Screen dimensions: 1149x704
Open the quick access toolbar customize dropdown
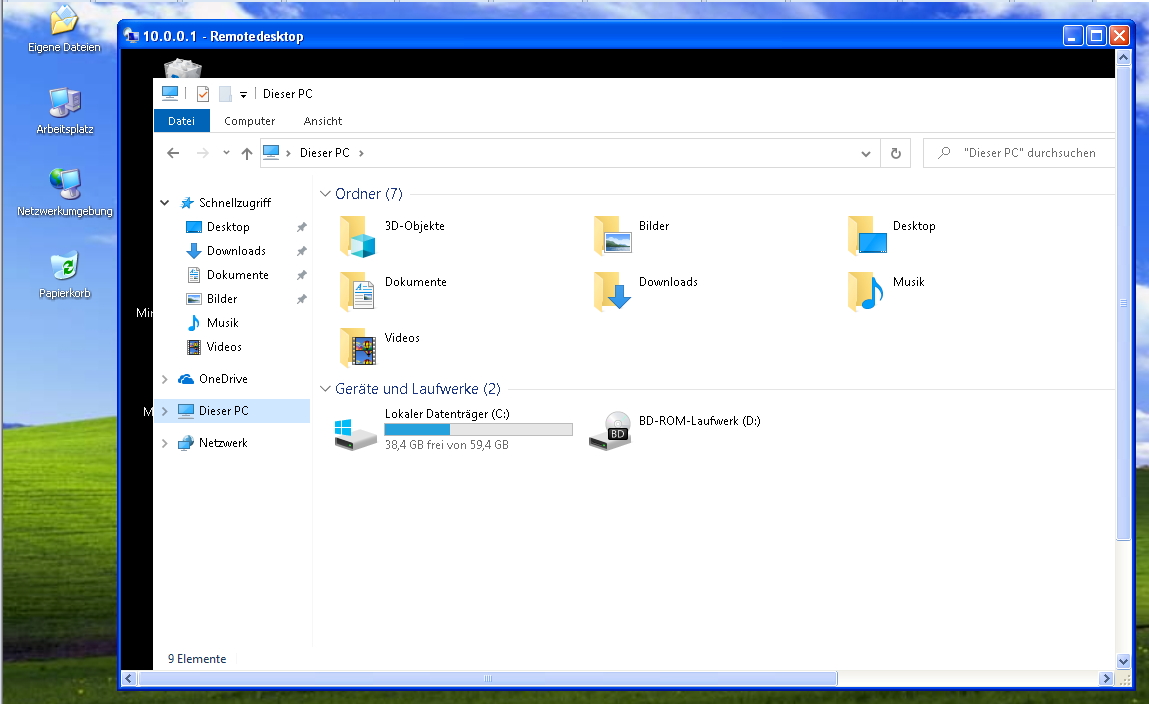[243, 95]
